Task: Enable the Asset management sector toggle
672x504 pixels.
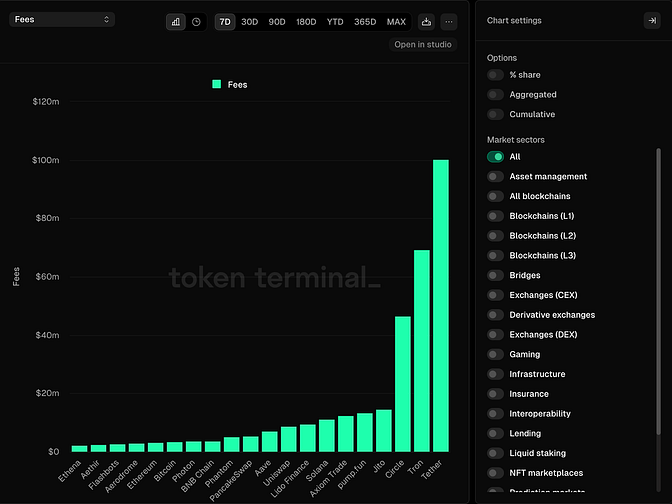Action: point(495,177)
